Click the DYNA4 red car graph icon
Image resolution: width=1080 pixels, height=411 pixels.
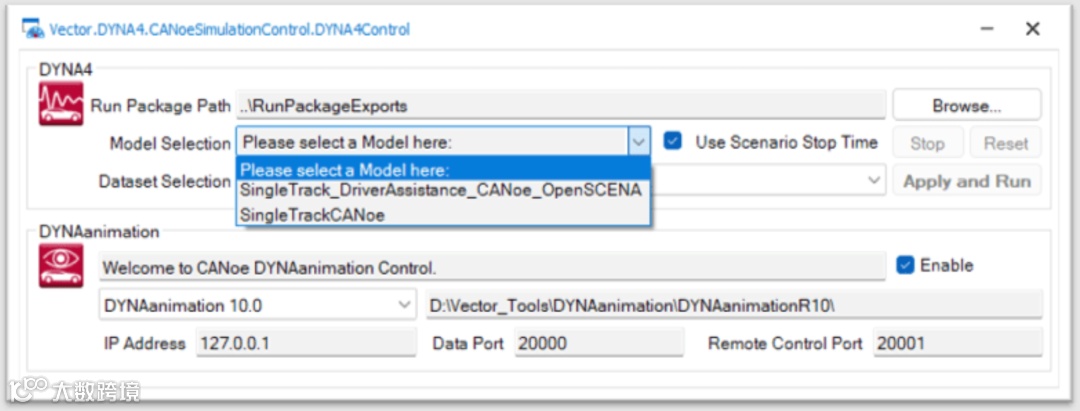[61, 104]
